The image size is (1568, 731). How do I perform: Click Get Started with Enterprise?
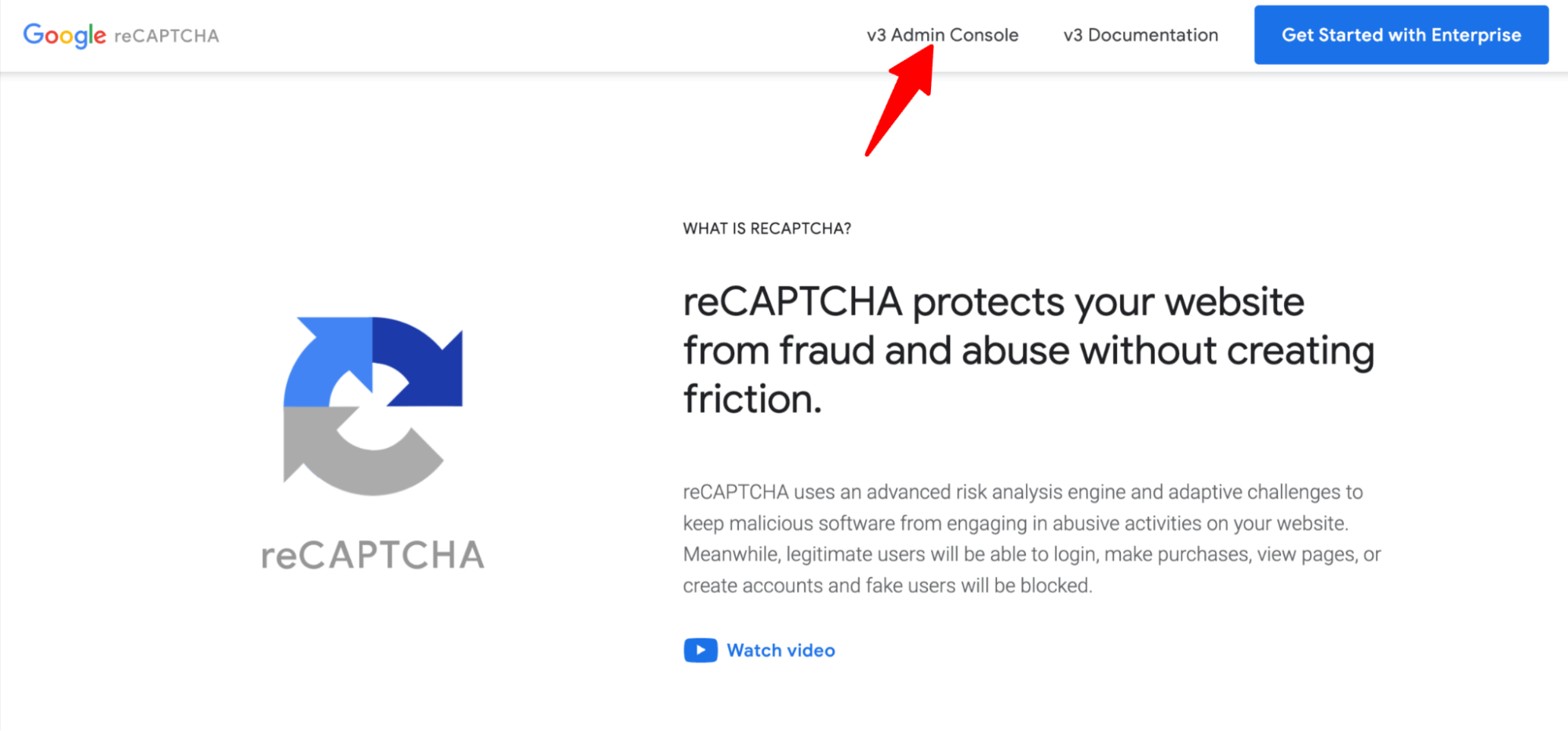click(1401, 35)
